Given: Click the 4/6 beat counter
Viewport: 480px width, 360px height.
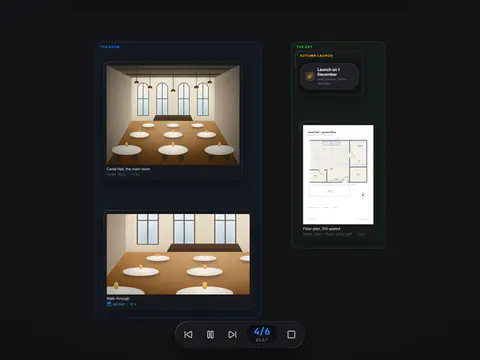Looking at the screenshot, I should click(262, 334).
